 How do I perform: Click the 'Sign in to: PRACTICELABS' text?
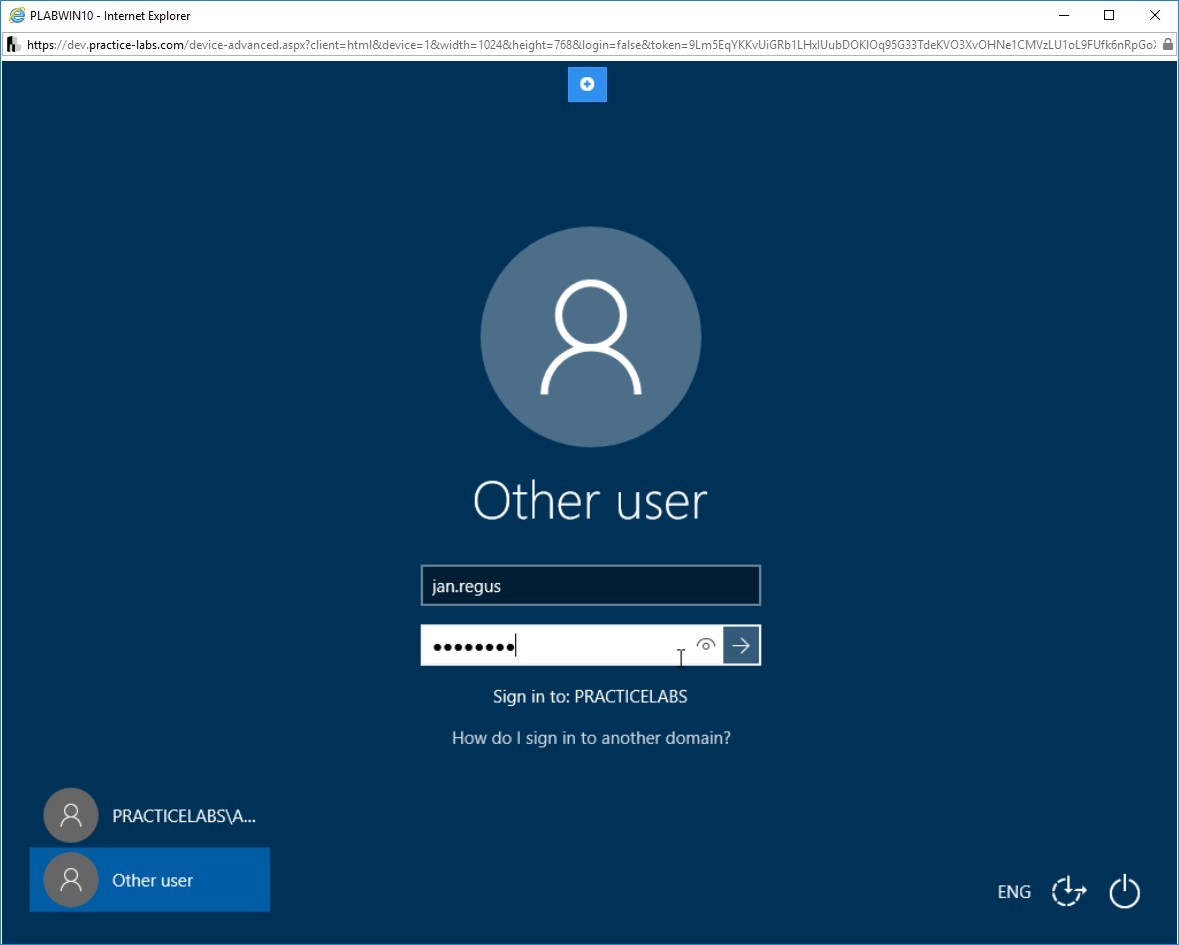pos(590,697)
